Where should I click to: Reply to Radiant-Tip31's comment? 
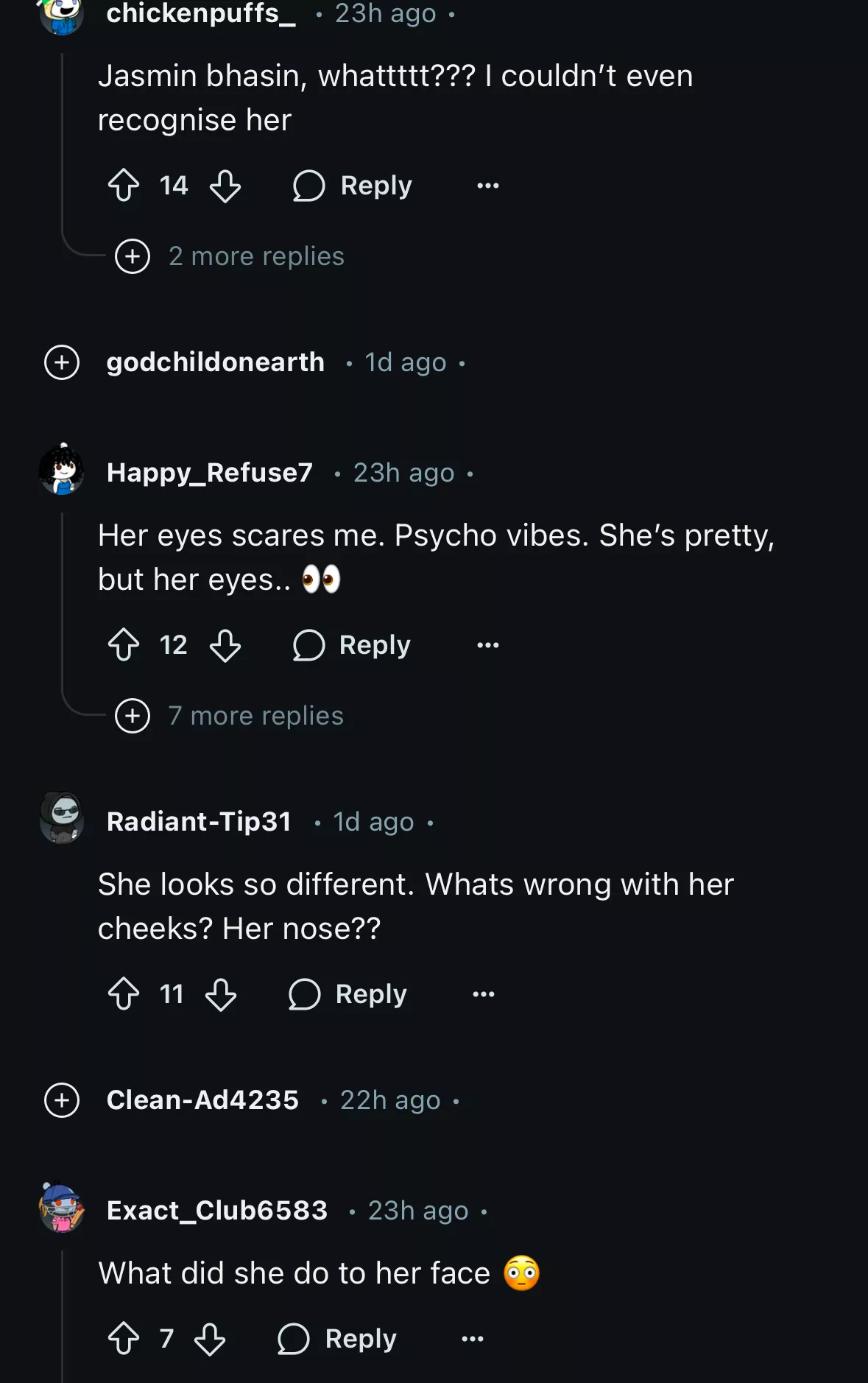pyautogui.click(x=348, y=994)
